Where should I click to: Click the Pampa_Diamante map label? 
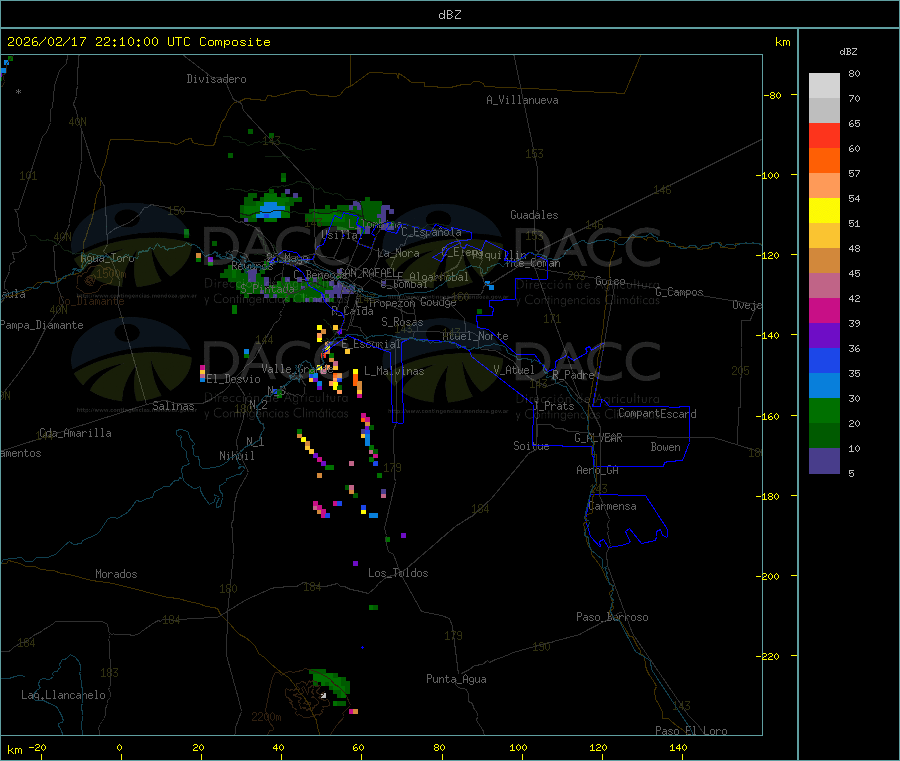coord(42,325)
